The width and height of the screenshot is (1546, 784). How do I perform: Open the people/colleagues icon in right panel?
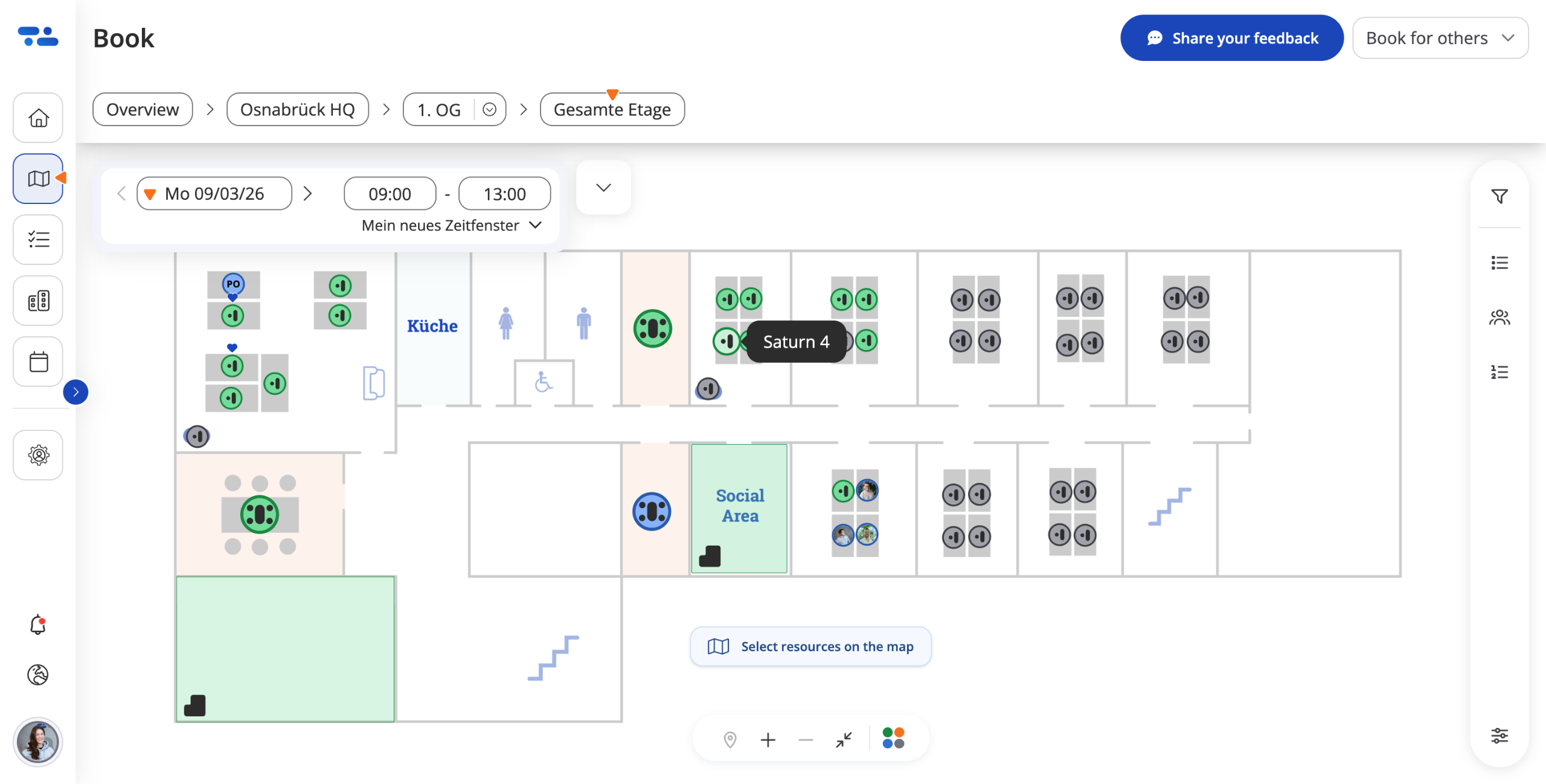click(1499, 317)
